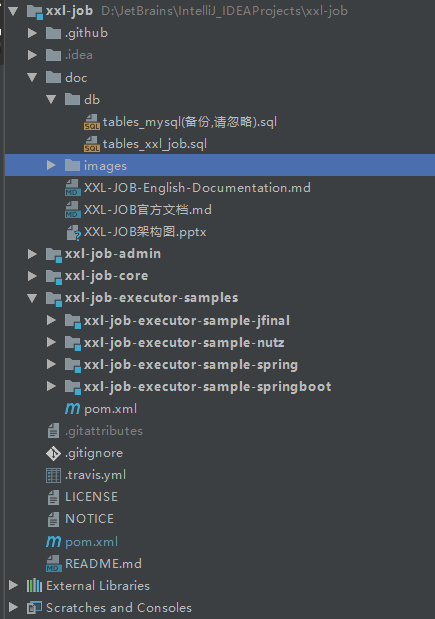
Task: Expand the xxl-job-core module arrow
Action: (x=32, y=276)
